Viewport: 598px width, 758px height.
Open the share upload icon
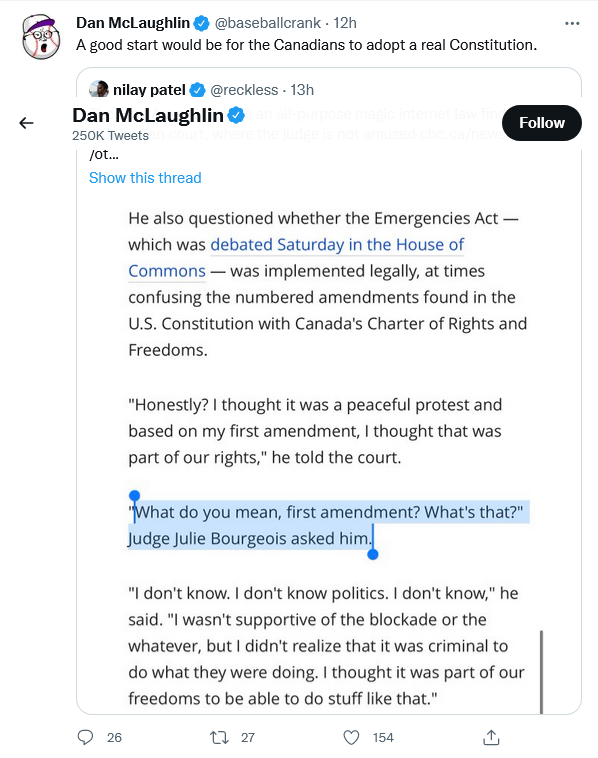coord(491,737)
